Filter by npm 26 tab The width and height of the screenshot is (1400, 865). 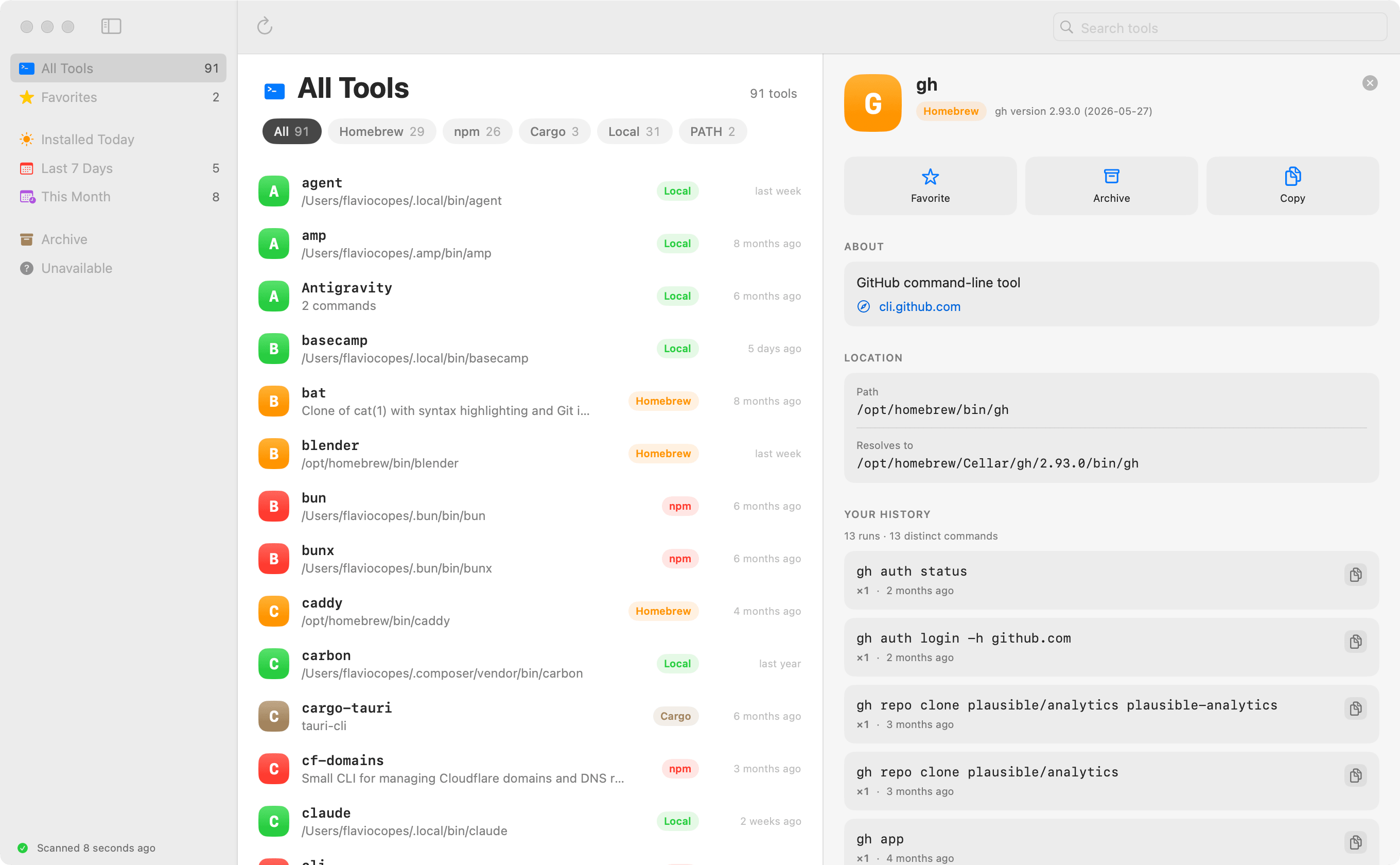coord(477,132)
